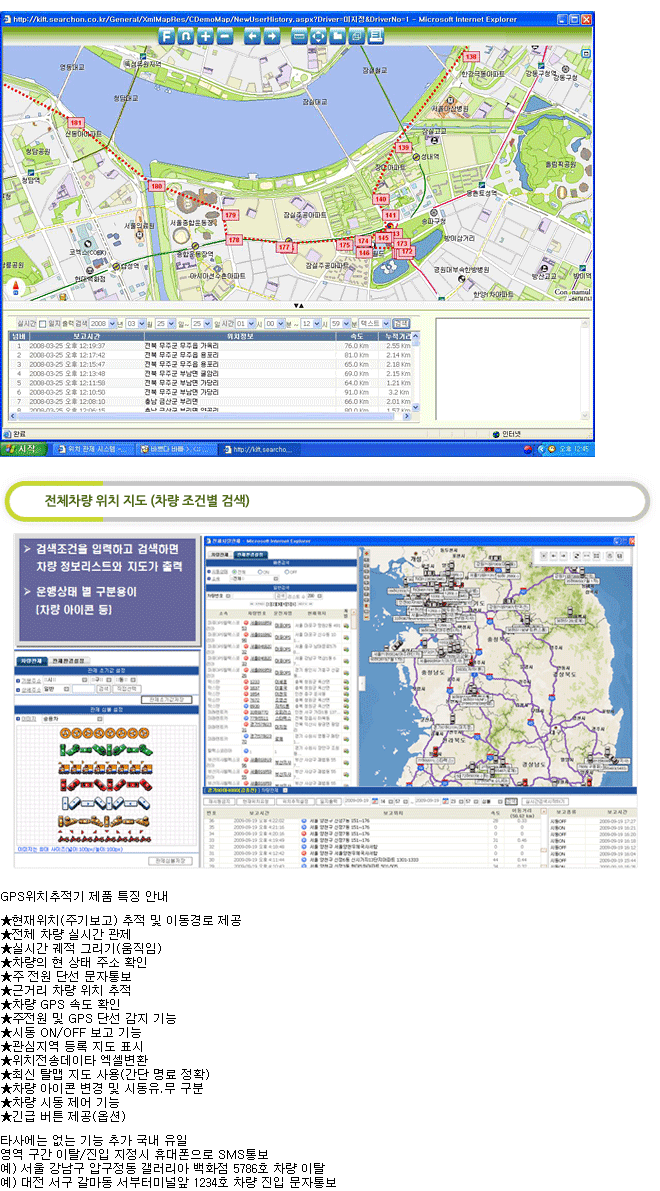Select row with report time 12:15:47
Image resolution: width=660 pixels, height=1191 pixels.
tap(210, 365)
